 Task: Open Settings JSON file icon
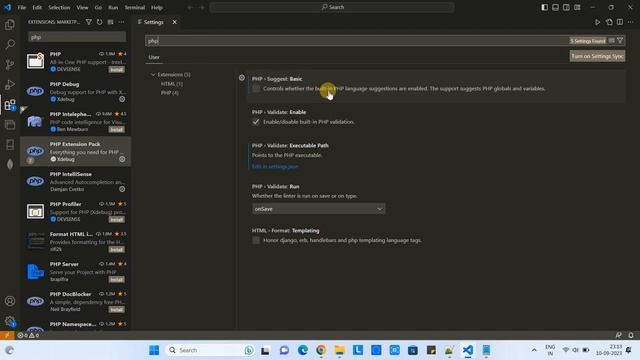pyautogui.click(x=609, y=22)
